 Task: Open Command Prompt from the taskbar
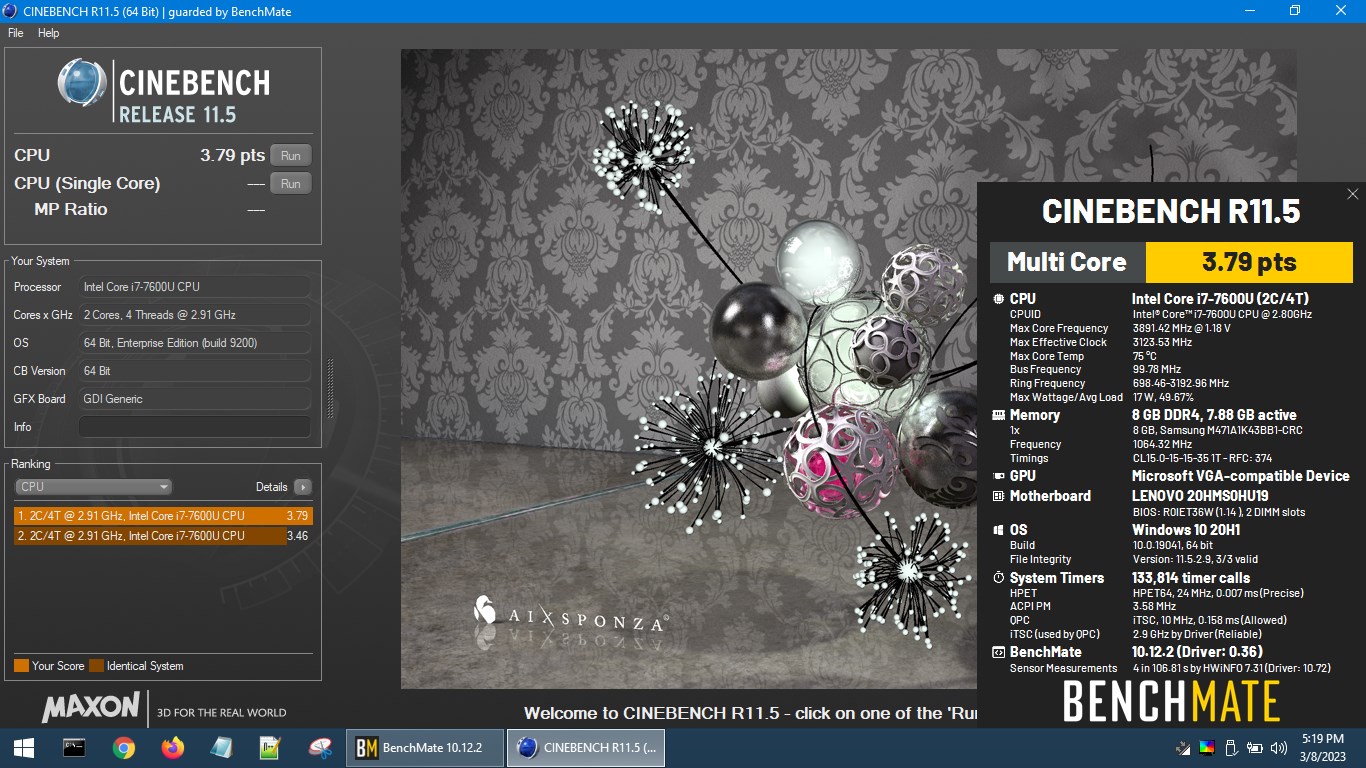[x=74, y=748]
